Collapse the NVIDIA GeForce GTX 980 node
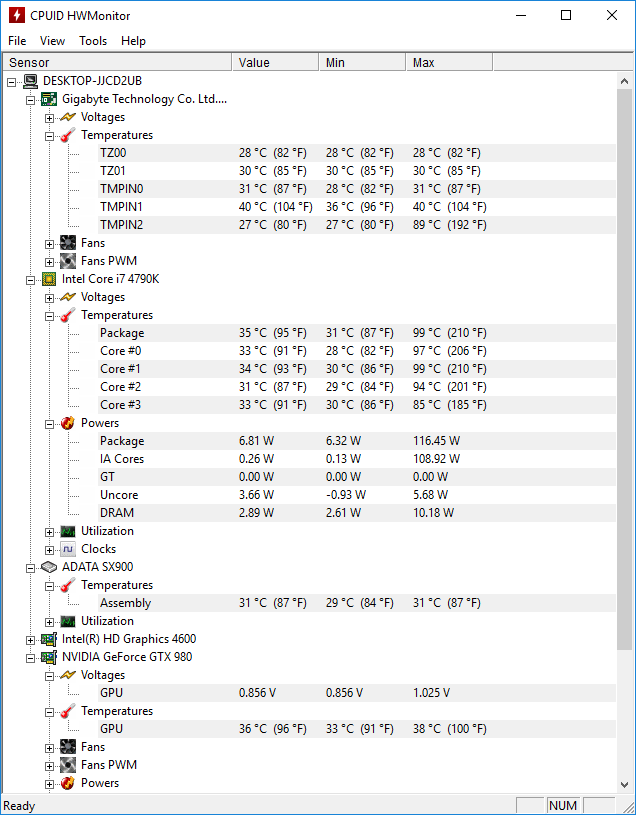Screen dimensions: 636x815 point(31,658)
